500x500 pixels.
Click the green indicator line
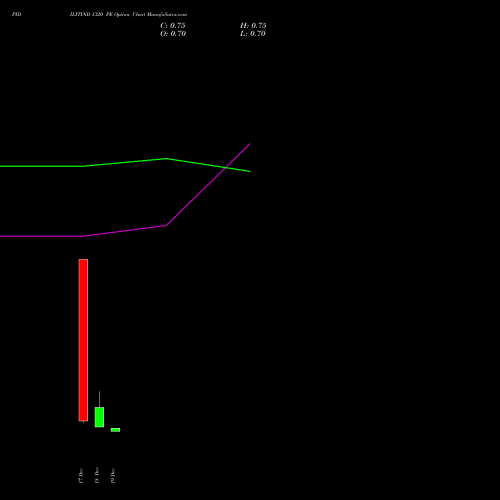click(x=125, y=162)
